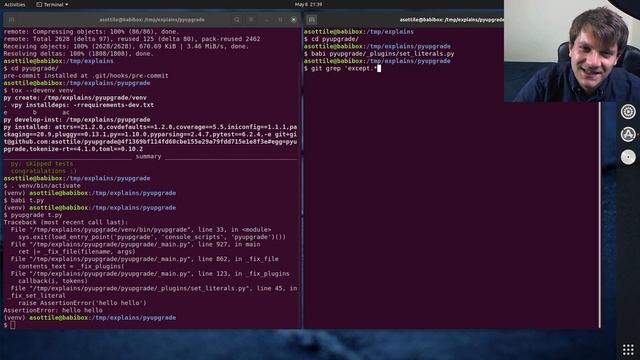Click the 'git grep' command line in right terminal

coord(342,69)
